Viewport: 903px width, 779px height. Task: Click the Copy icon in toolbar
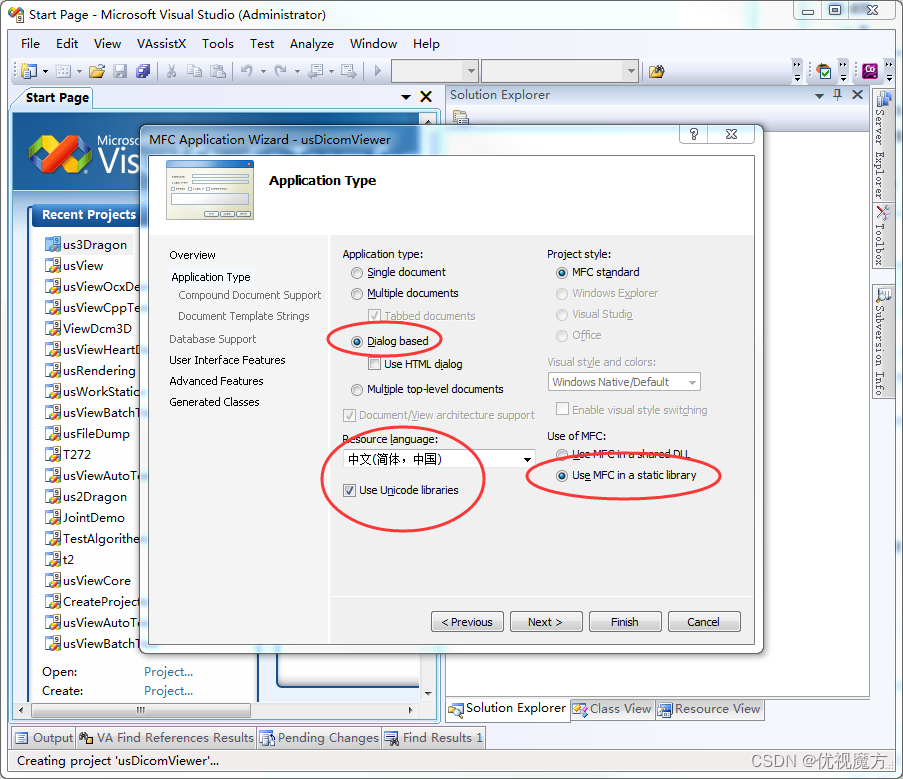click(x=195, y=71)
